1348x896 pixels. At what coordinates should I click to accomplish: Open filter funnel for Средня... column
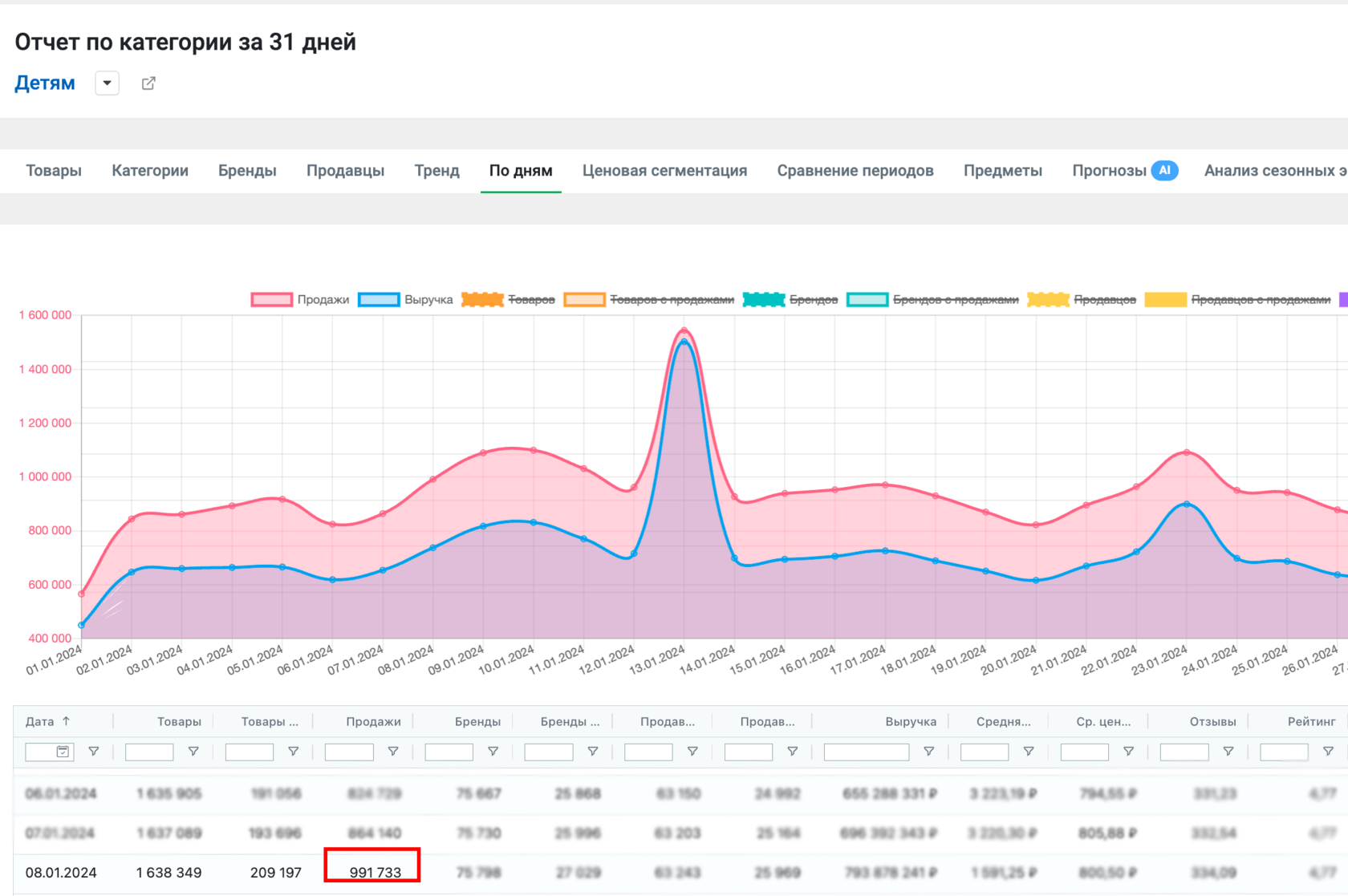(1029, 752)
